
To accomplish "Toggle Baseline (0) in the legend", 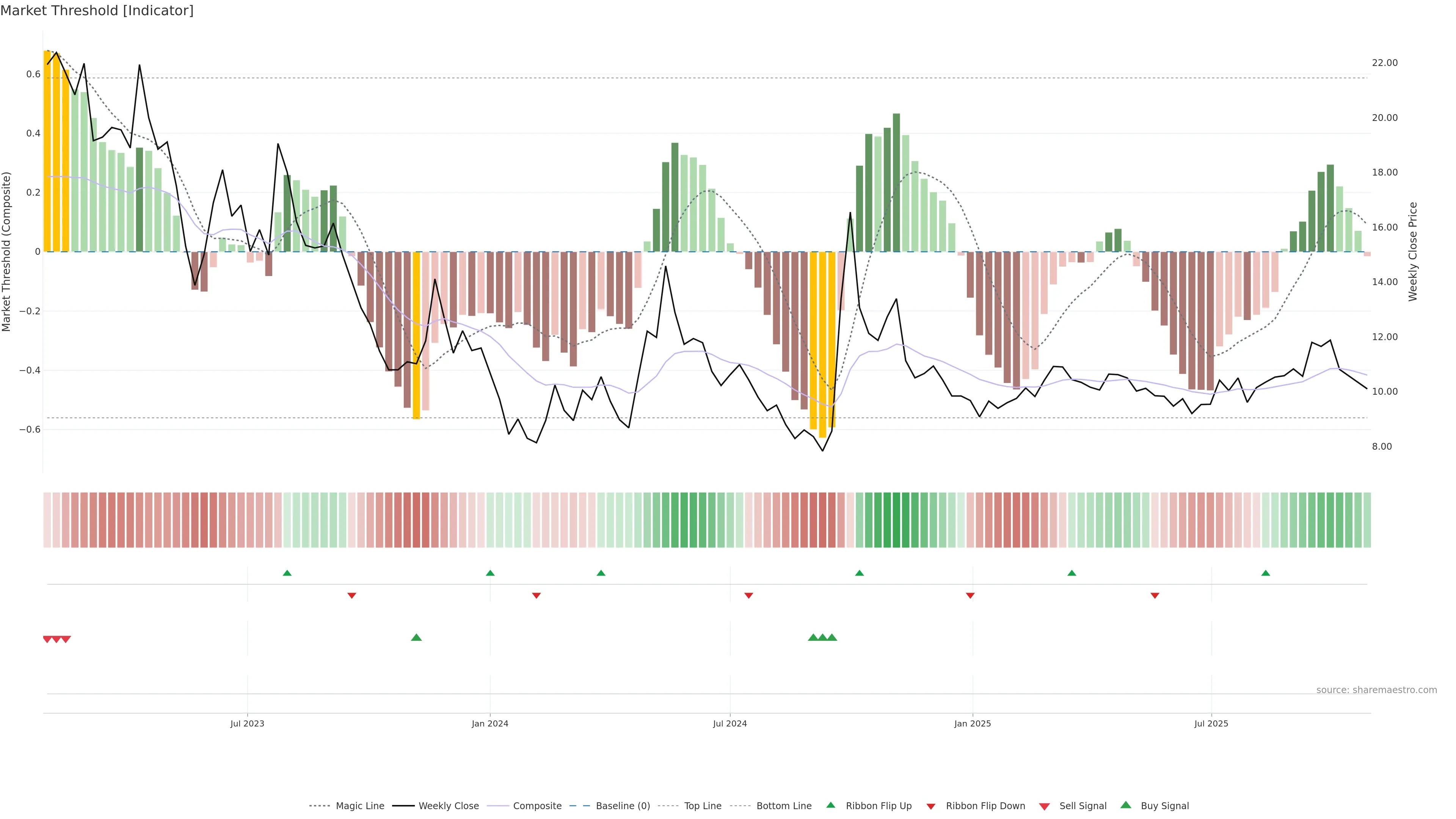I will (x=622, y=806).
